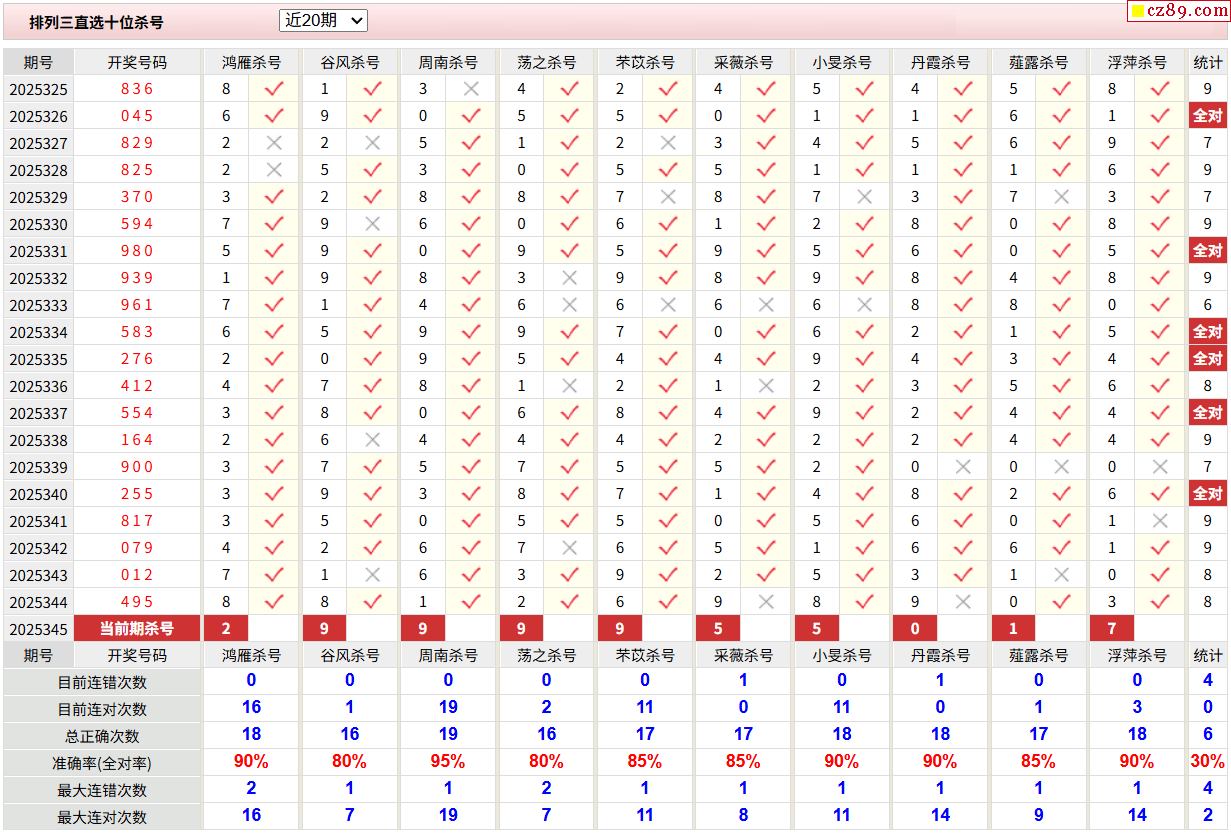Click the cz89.com site link

click(x=1187, y=11)
